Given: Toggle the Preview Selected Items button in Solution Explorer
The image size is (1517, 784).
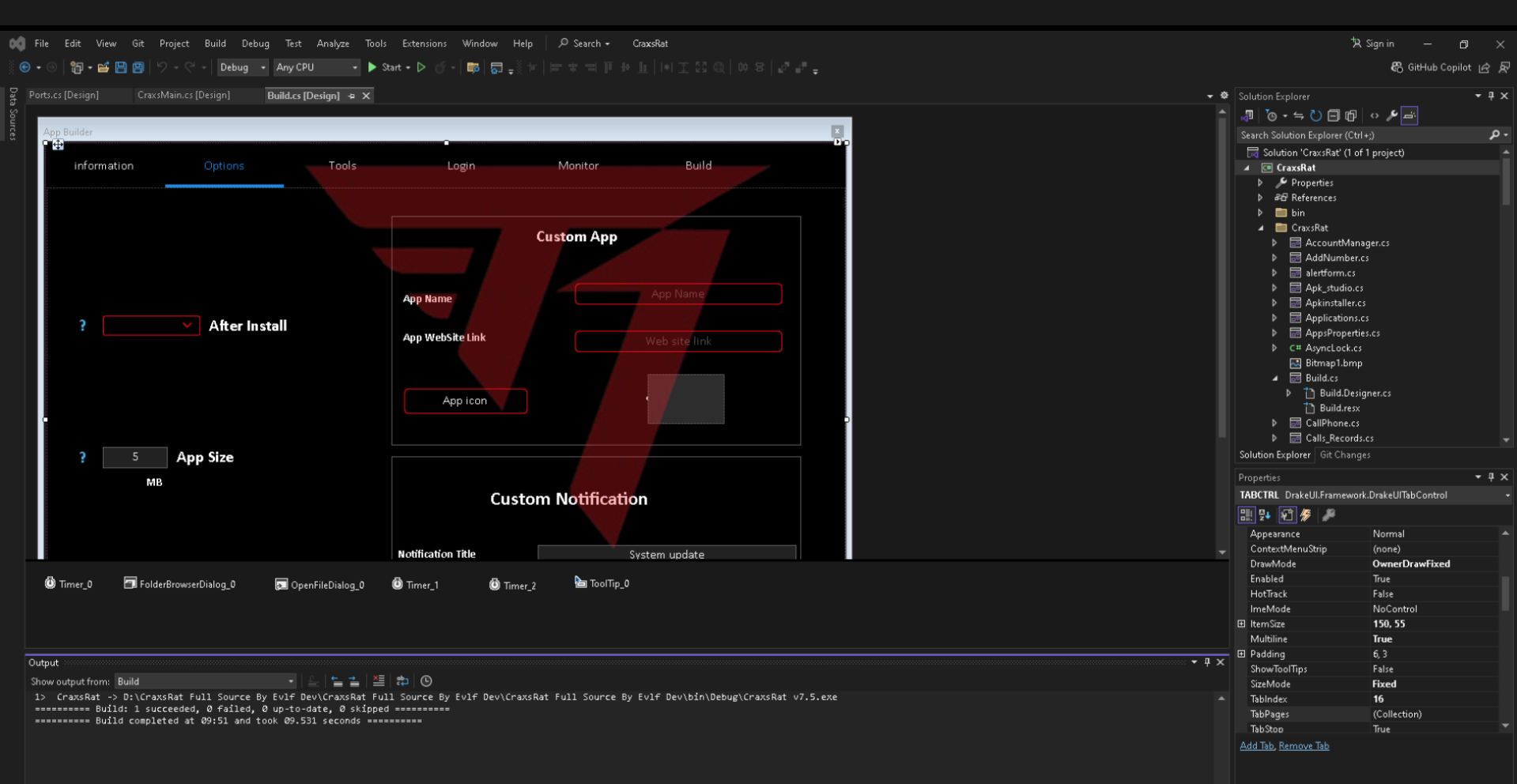Looking at the screenshot, I should 1409,116.
